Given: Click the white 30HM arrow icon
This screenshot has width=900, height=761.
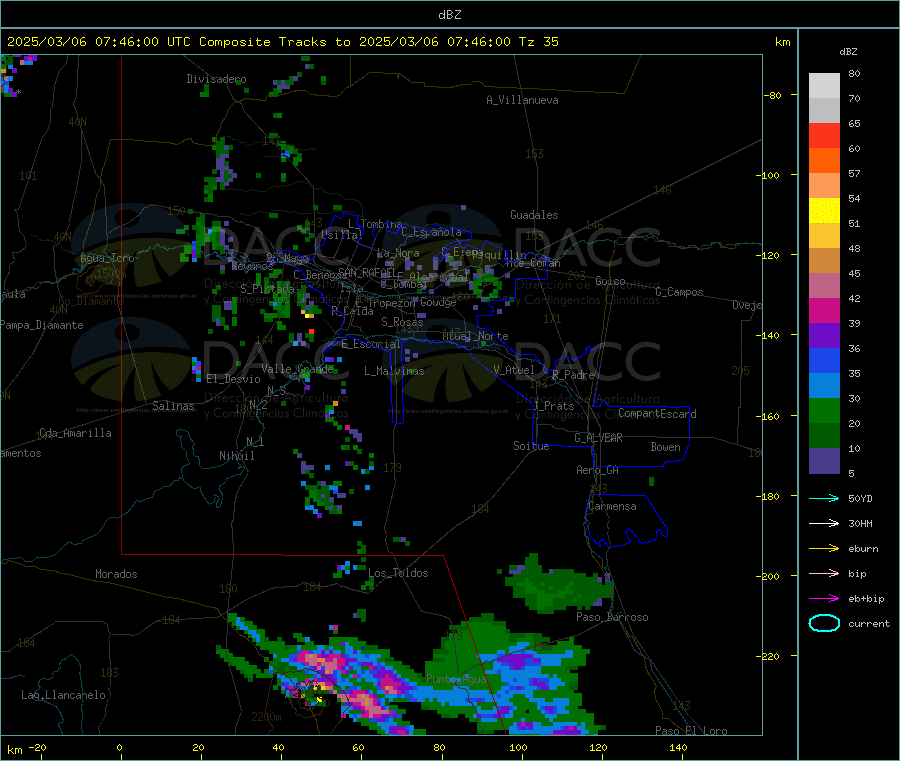Looking at the screenshot, I should (x=824, y=523).
